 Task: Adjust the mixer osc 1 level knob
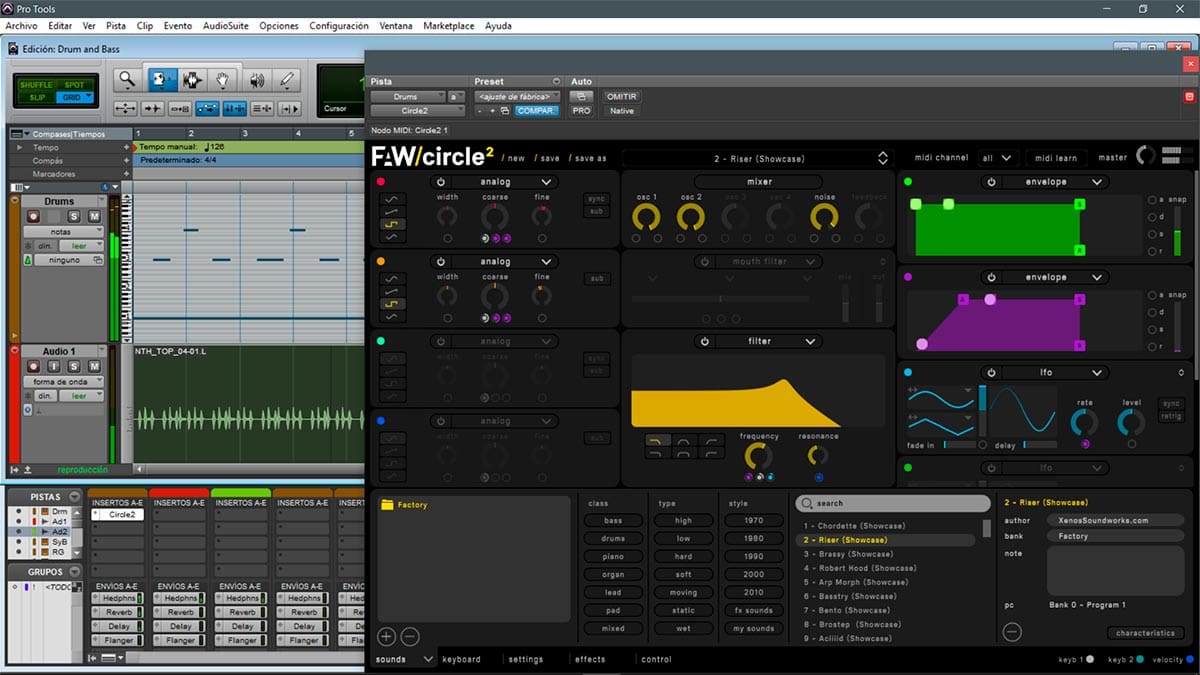pos(646,217)
